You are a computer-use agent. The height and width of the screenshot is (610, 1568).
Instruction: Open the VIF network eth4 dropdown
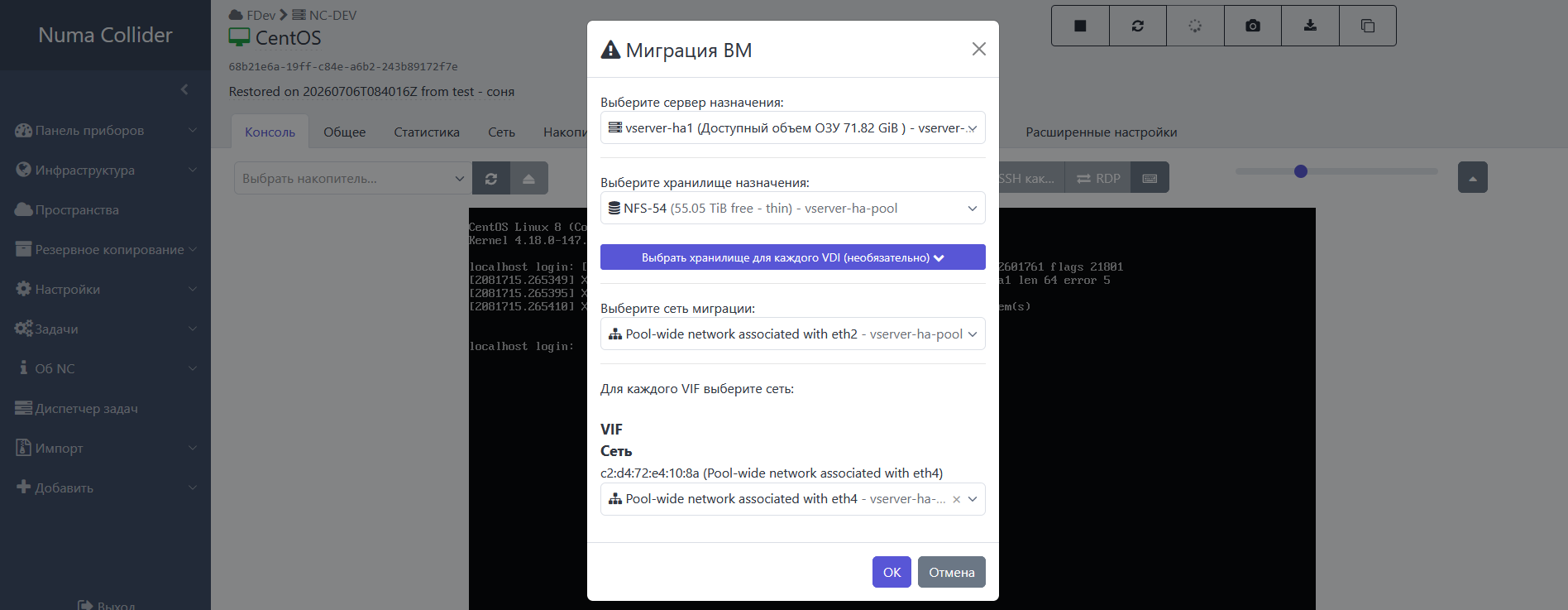point(793,499)
